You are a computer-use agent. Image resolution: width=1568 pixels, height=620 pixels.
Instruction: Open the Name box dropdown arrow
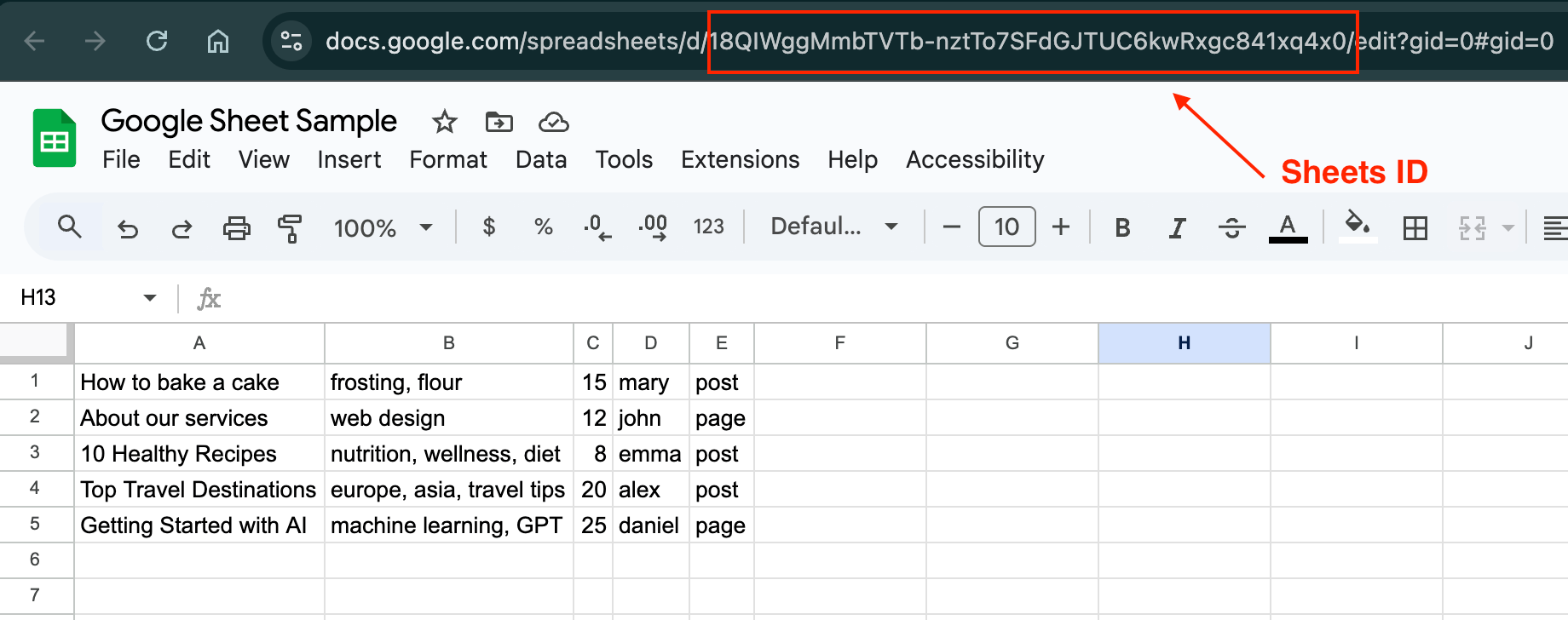(x=150, y=297)
